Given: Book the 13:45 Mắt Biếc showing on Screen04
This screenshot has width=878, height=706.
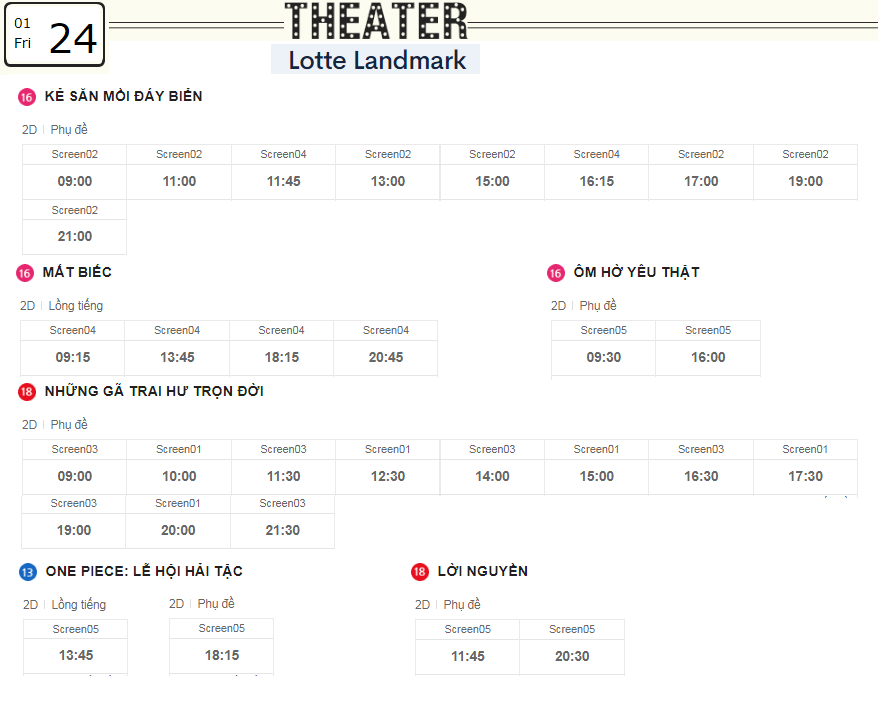Looking at the screenshot, I should pyautogui.click(x=177, y=348).
